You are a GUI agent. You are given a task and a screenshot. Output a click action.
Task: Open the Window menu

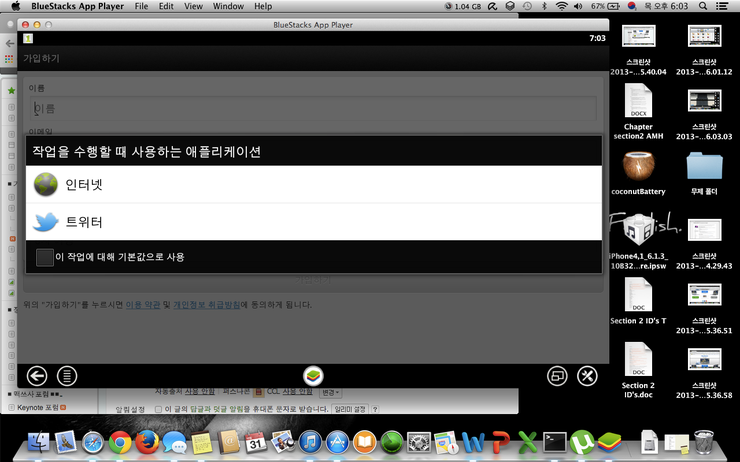pyautogui.click(x=228, y=6)
